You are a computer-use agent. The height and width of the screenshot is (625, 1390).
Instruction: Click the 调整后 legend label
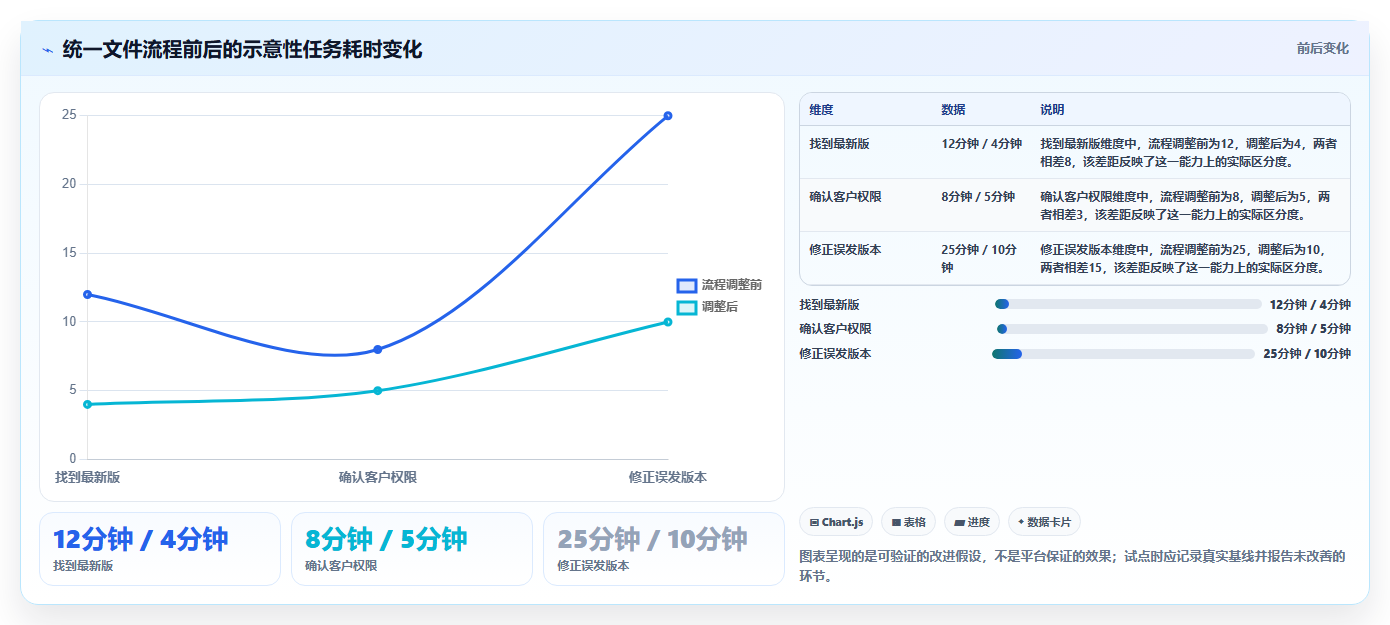click(x=720, y=308)
